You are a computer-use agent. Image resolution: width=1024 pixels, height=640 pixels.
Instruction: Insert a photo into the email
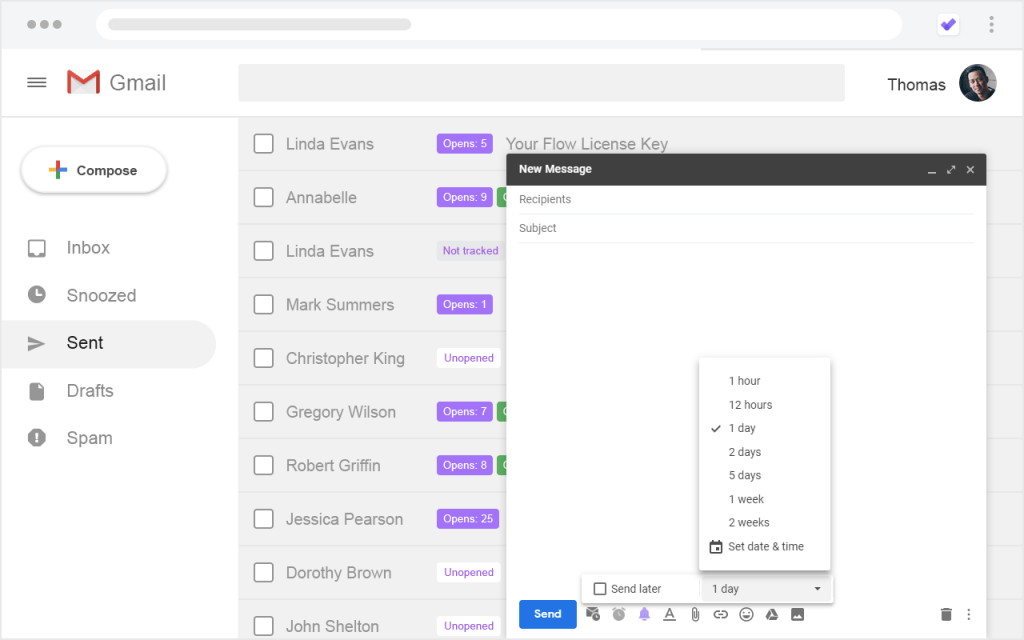coord(797,614)
